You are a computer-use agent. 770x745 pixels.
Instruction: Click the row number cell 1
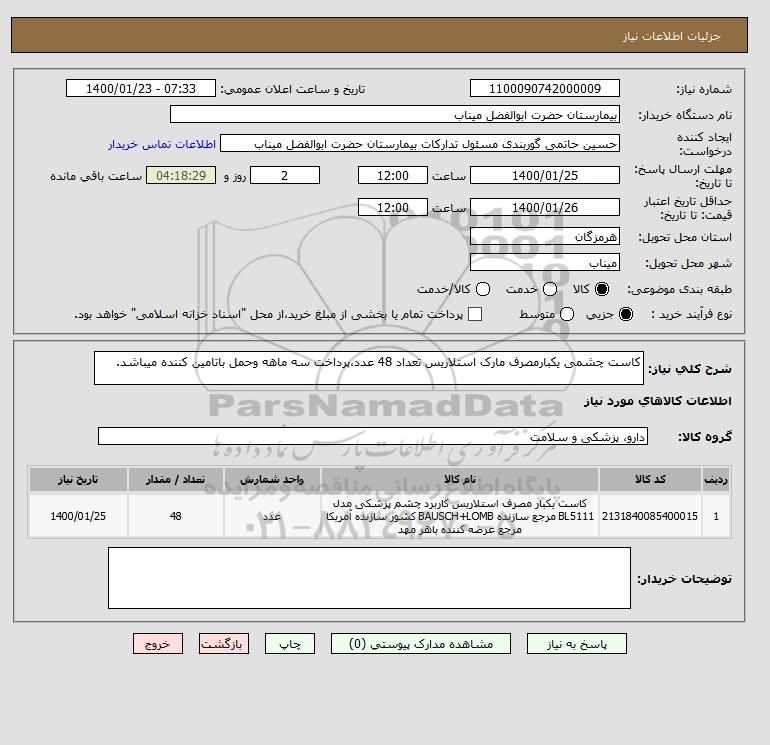[716, 516]
